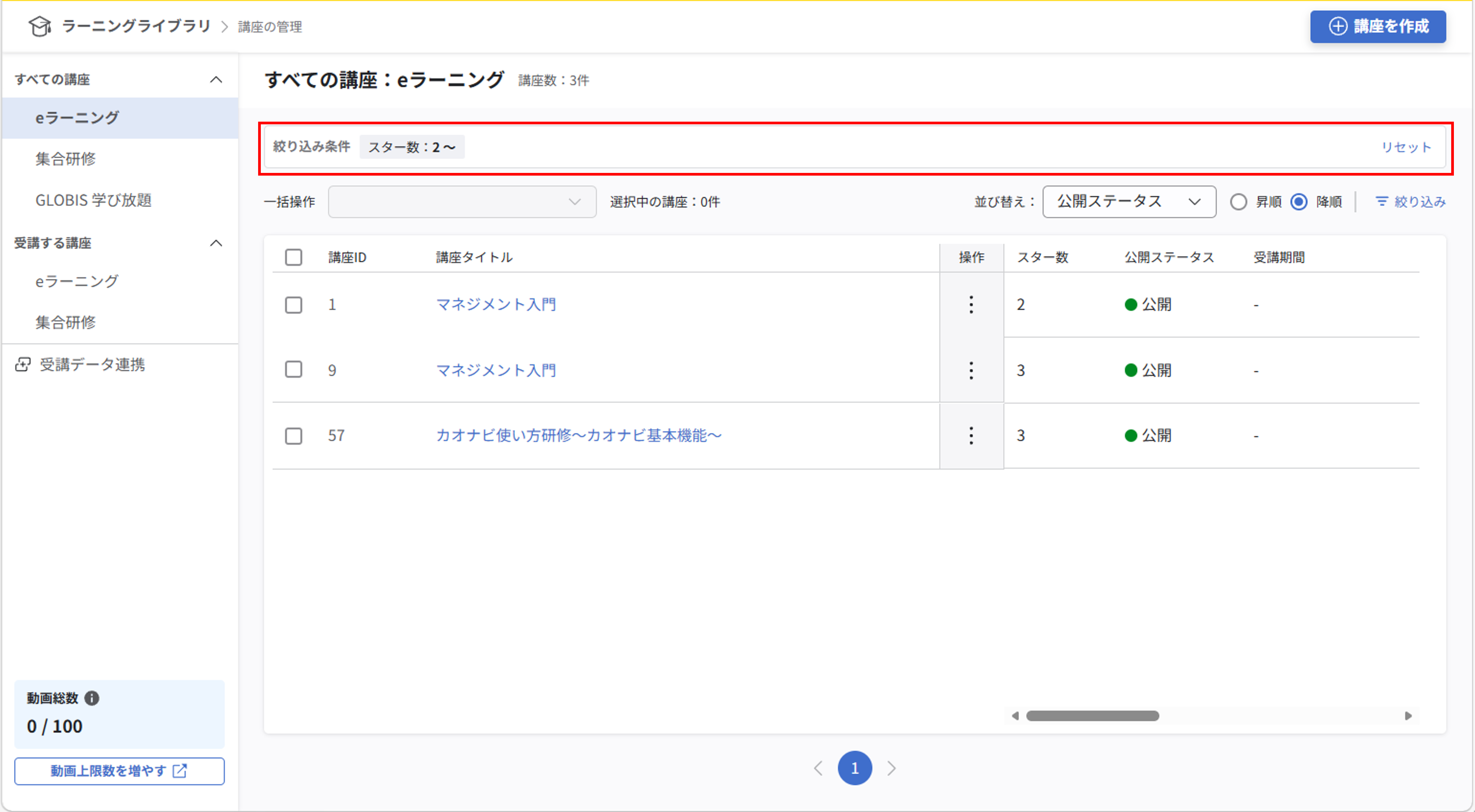
Task: Click the 受講期間 column header
Action: (x=1279, y=257)
